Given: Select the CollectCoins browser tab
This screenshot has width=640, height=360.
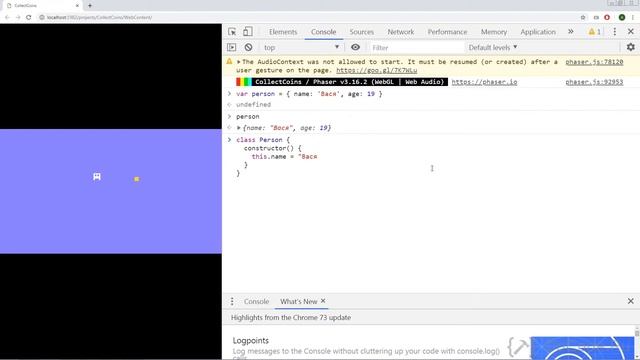Looking at the screenshot, I should click(x=42, y=6).
